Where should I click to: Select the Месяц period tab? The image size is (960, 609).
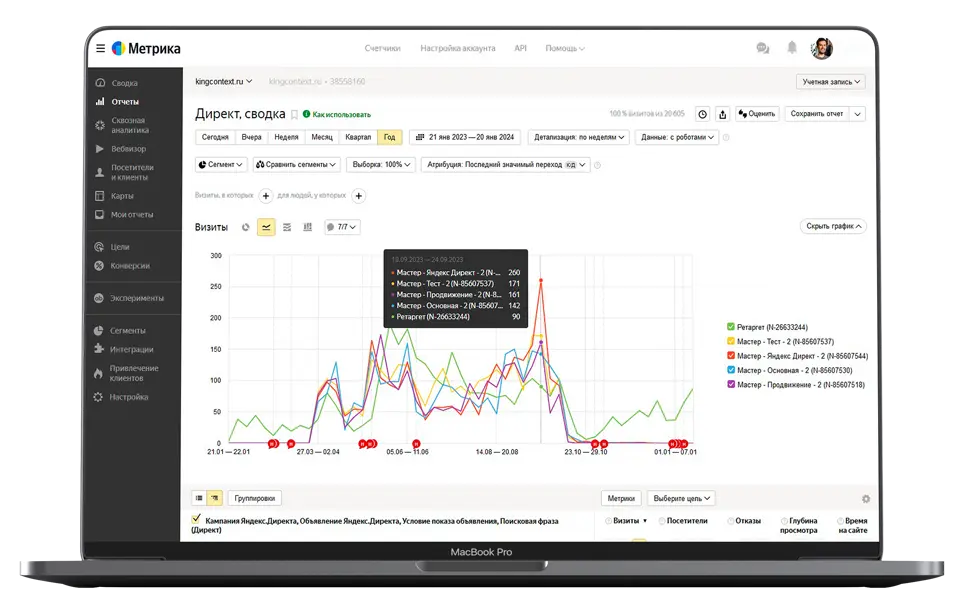(x=322, y=137)
